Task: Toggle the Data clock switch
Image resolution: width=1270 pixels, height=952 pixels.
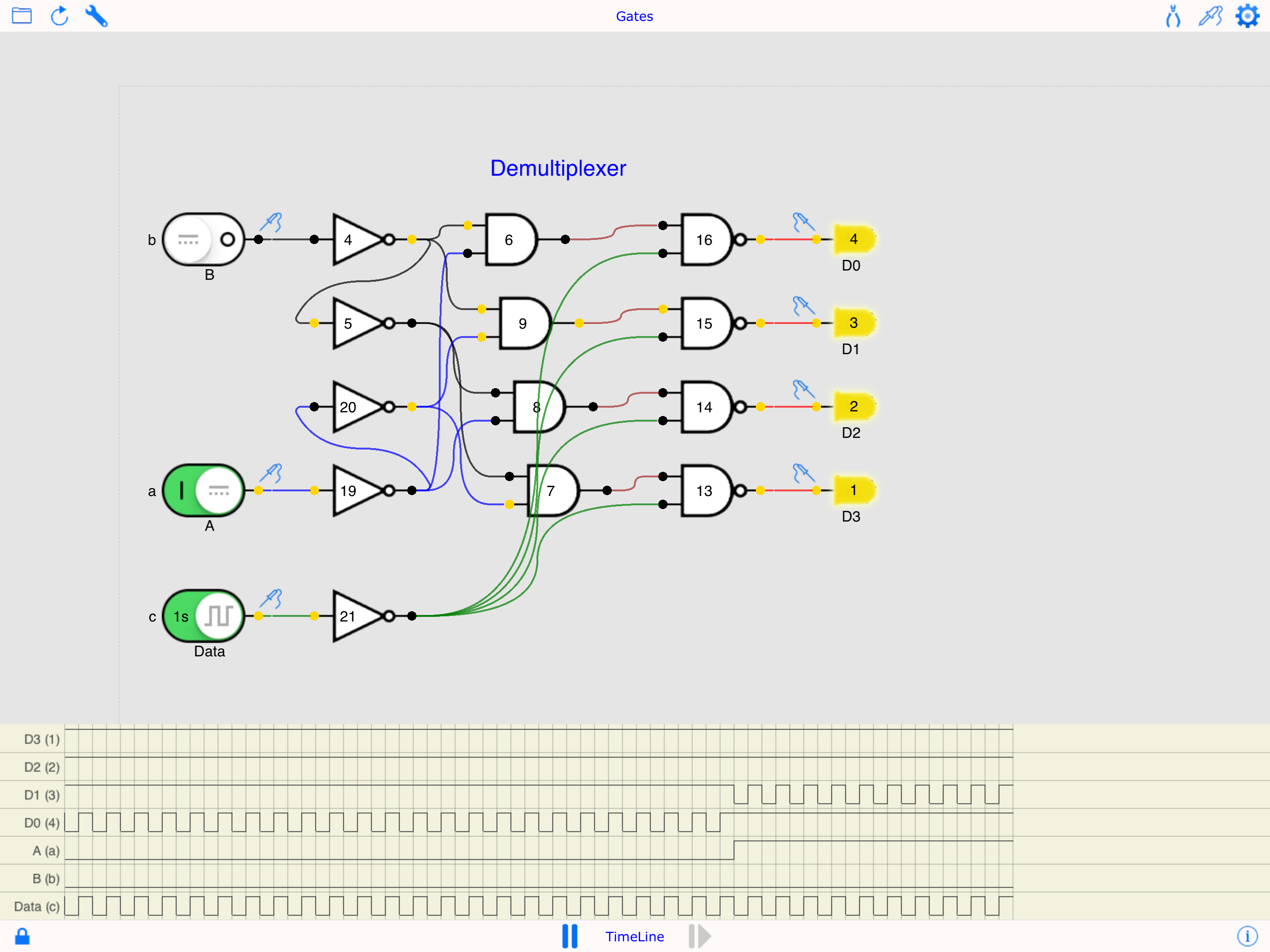Action: click(x=204, y=616)
